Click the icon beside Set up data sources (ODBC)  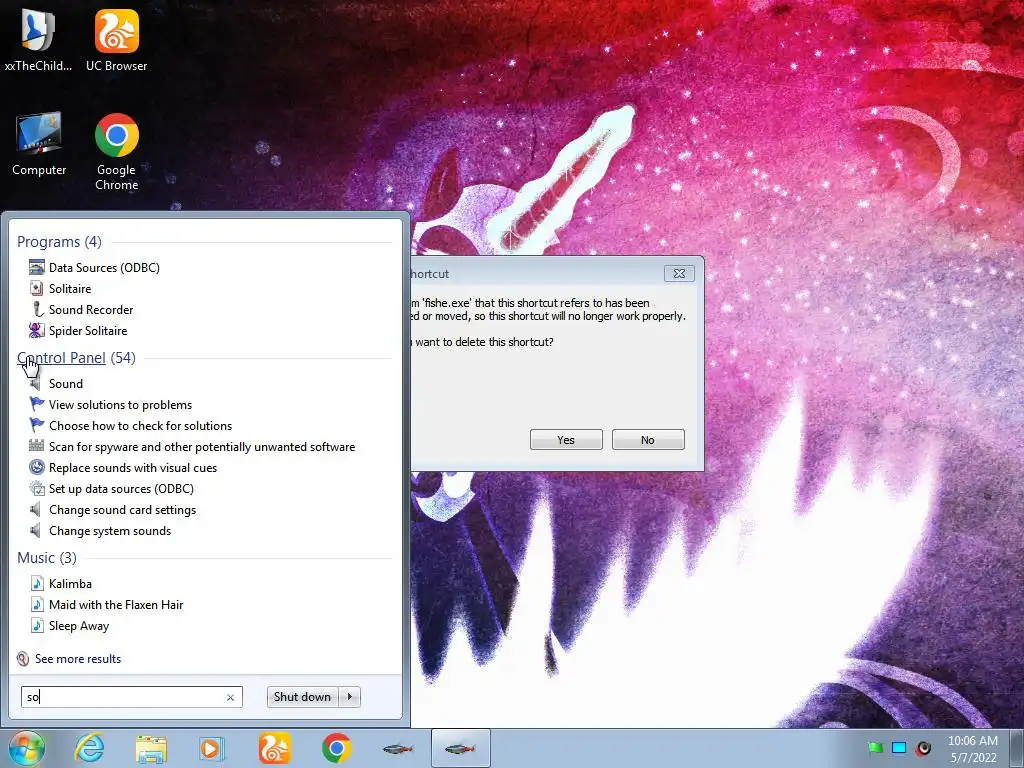[37, 488]
